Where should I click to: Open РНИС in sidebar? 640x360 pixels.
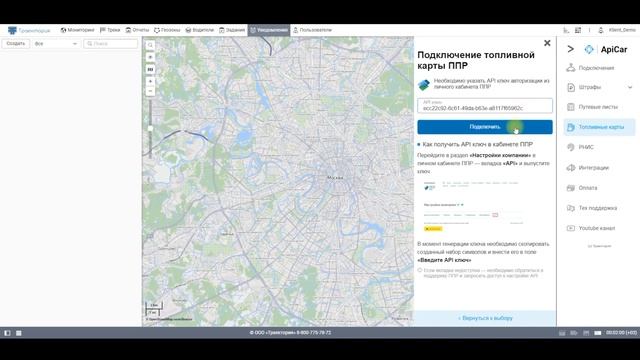point(586,147)
